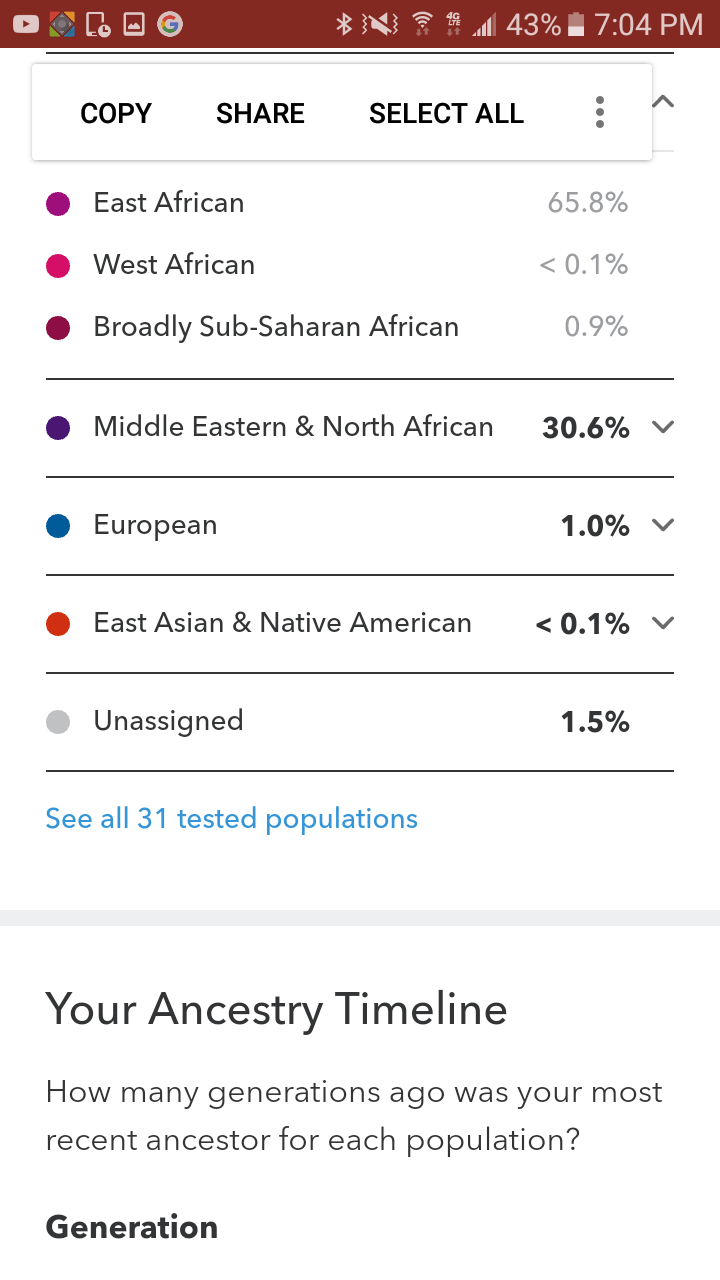Collapse the section with the top chevron
720x1280 pixels.
click(x=664, y=102)
